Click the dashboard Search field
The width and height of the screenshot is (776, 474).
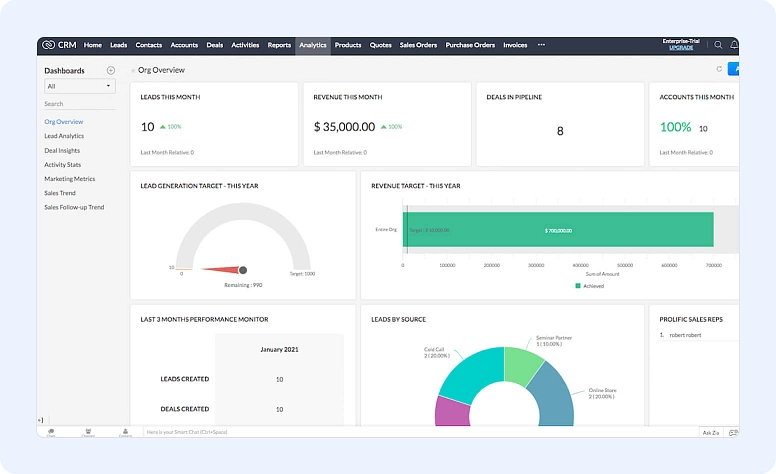(x=80, y=104)
